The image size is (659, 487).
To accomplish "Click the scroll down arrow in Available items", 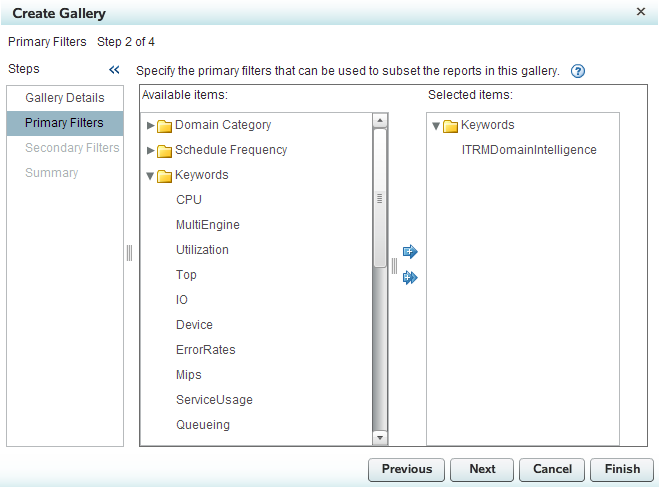I will [380, 438].
